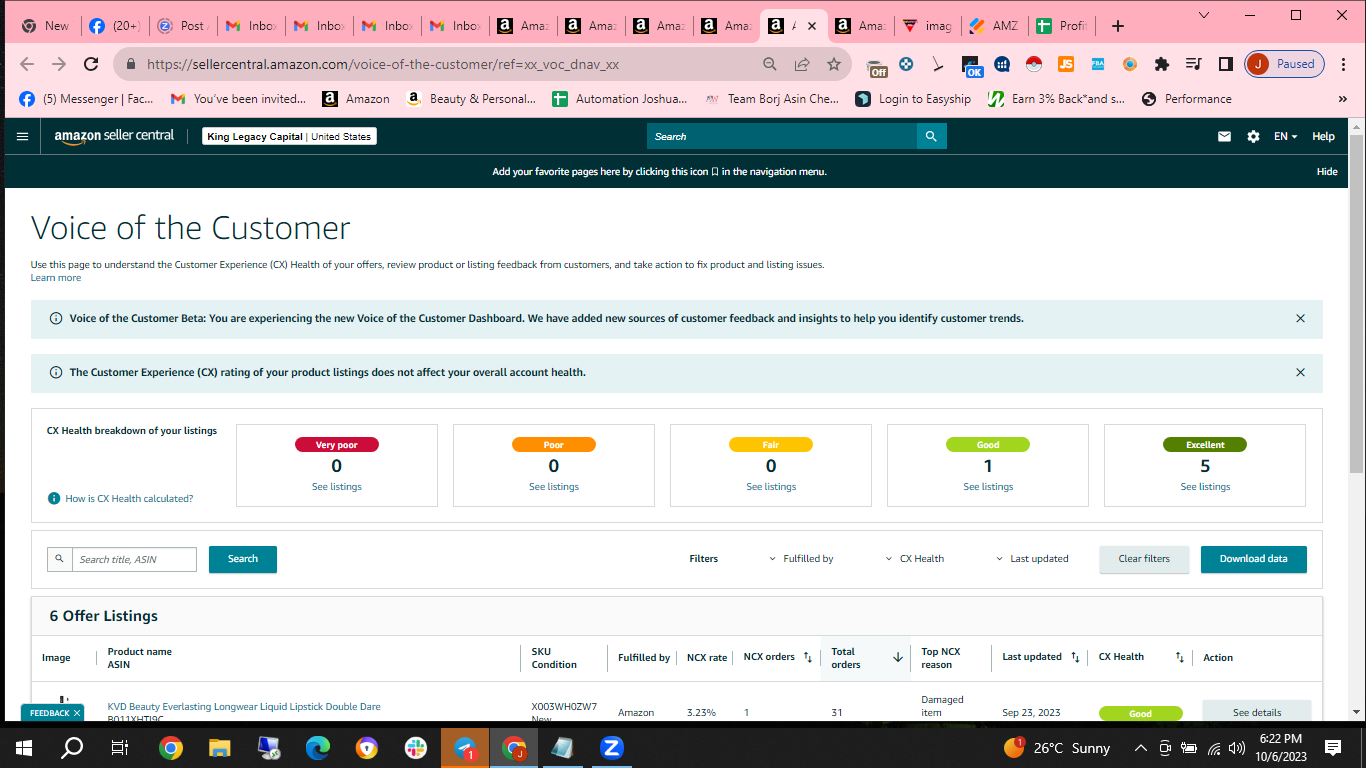The image size is (1366, 768).
Task: Open a new tab with the plus button
Action: tap(1118, 26)
